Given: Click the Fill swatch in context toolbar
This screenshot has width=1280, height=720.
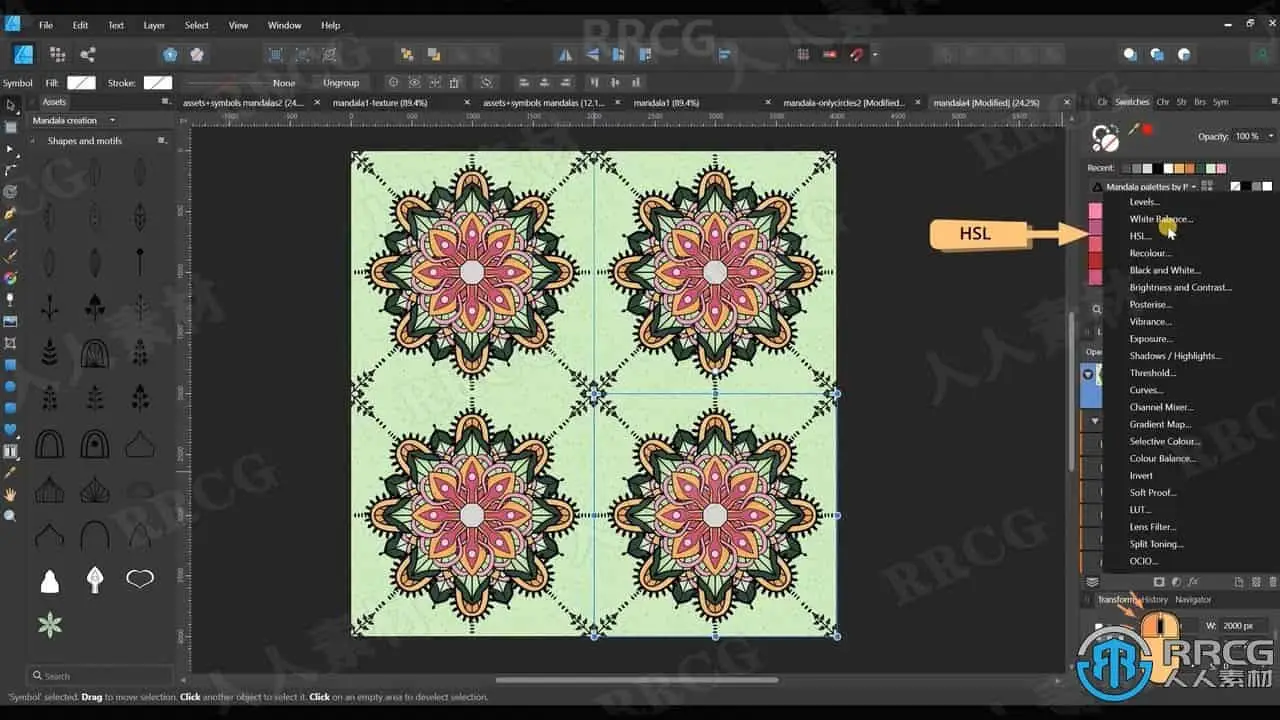Looking at the screenshot, I should [81, 83].
